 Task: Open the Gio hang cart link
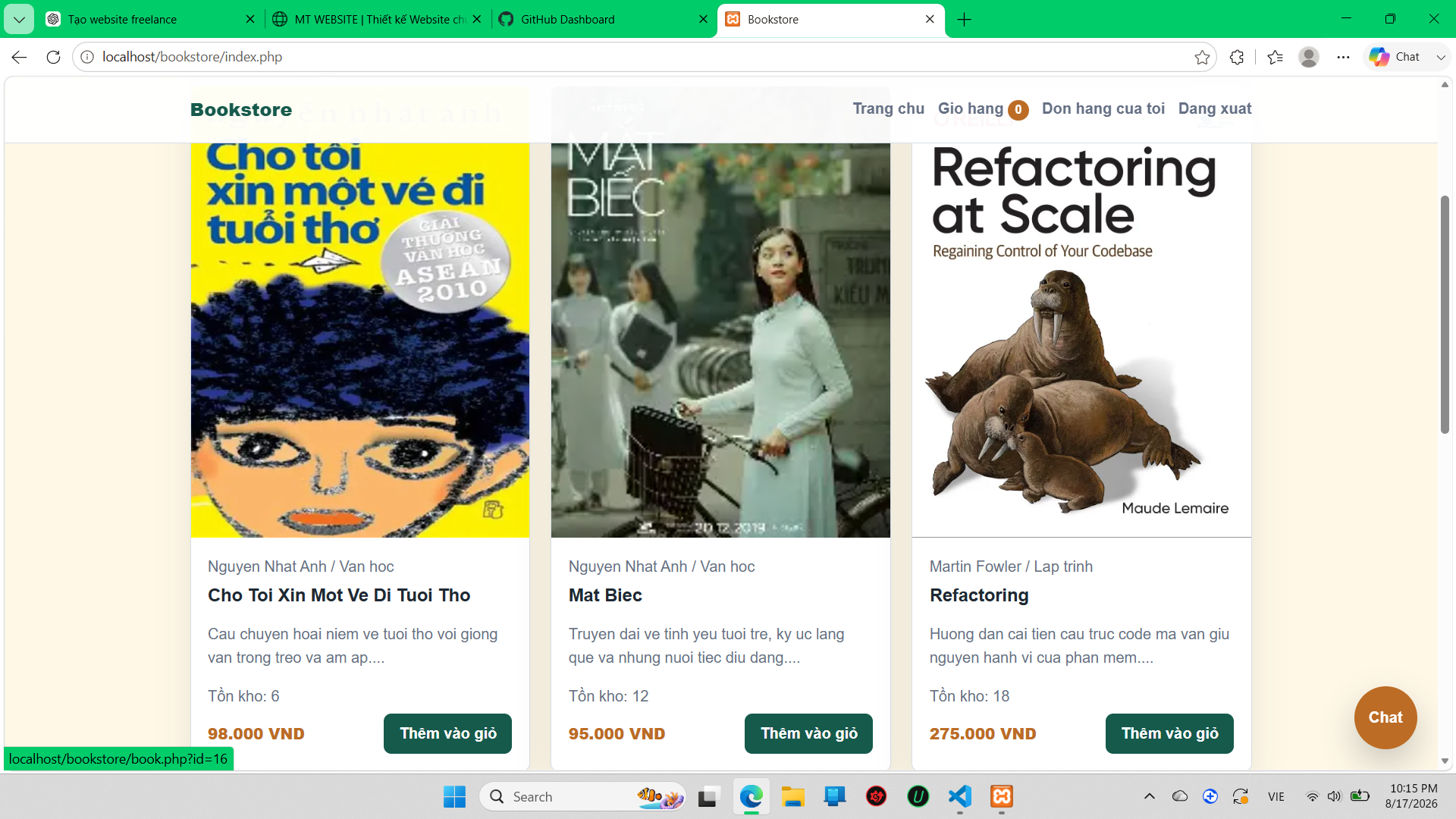(x=983, y=109)
